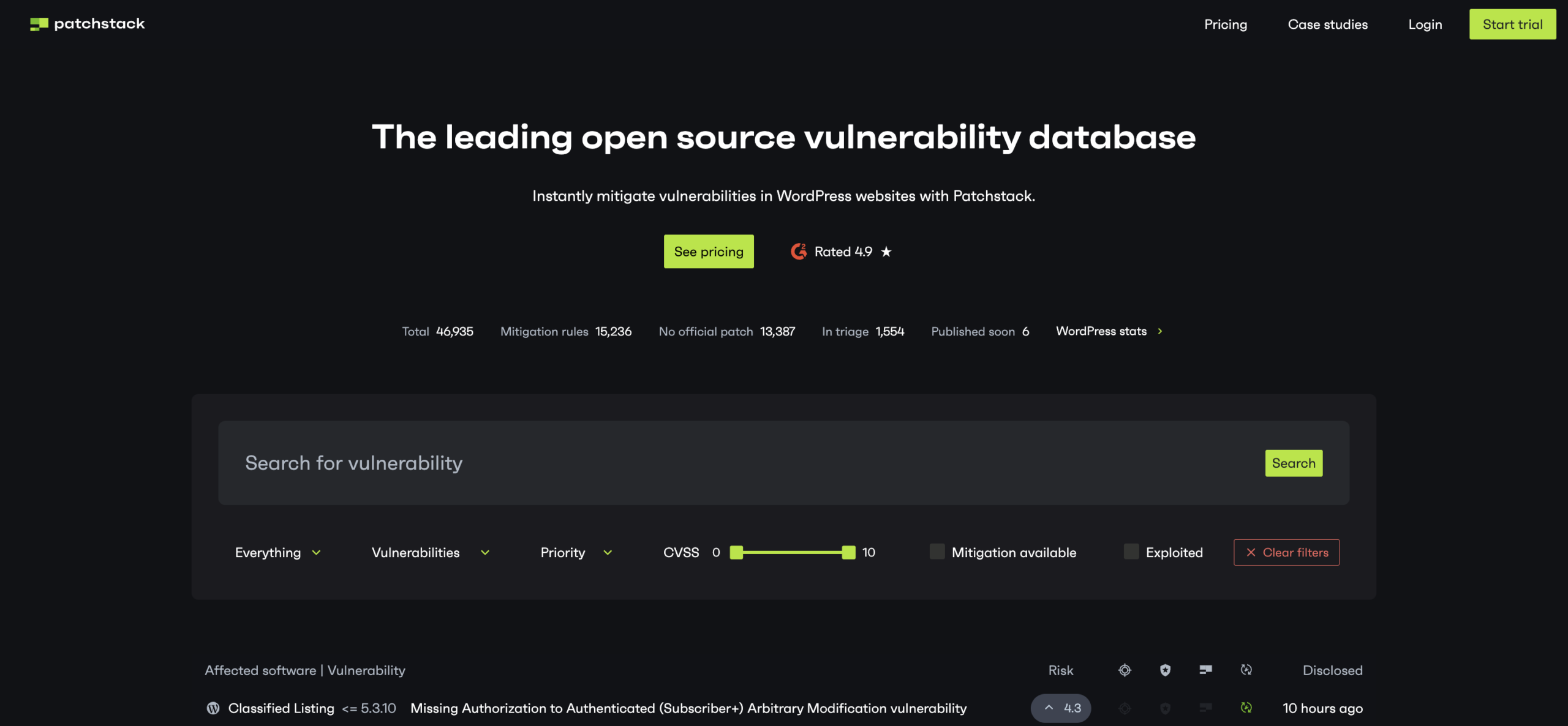Open the Priority dropdown
Image resolution: width=1568 pixels, height=726 pixels.
(x=576, y=552)
